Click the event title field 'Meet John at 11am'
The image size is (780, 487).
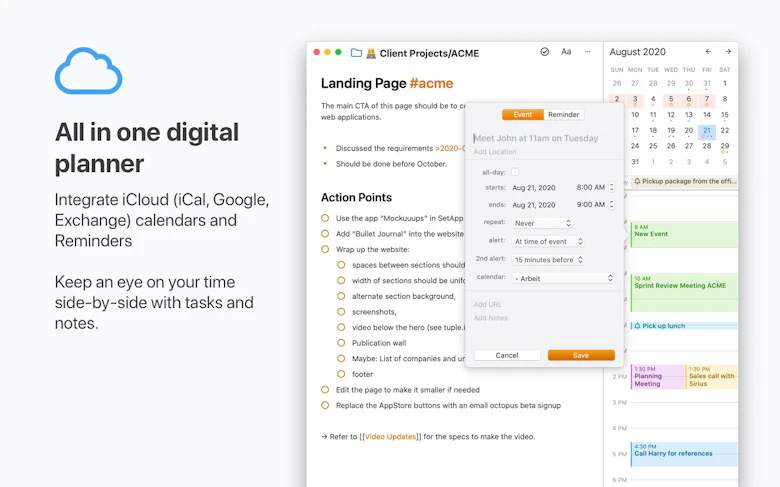[536, 138]
